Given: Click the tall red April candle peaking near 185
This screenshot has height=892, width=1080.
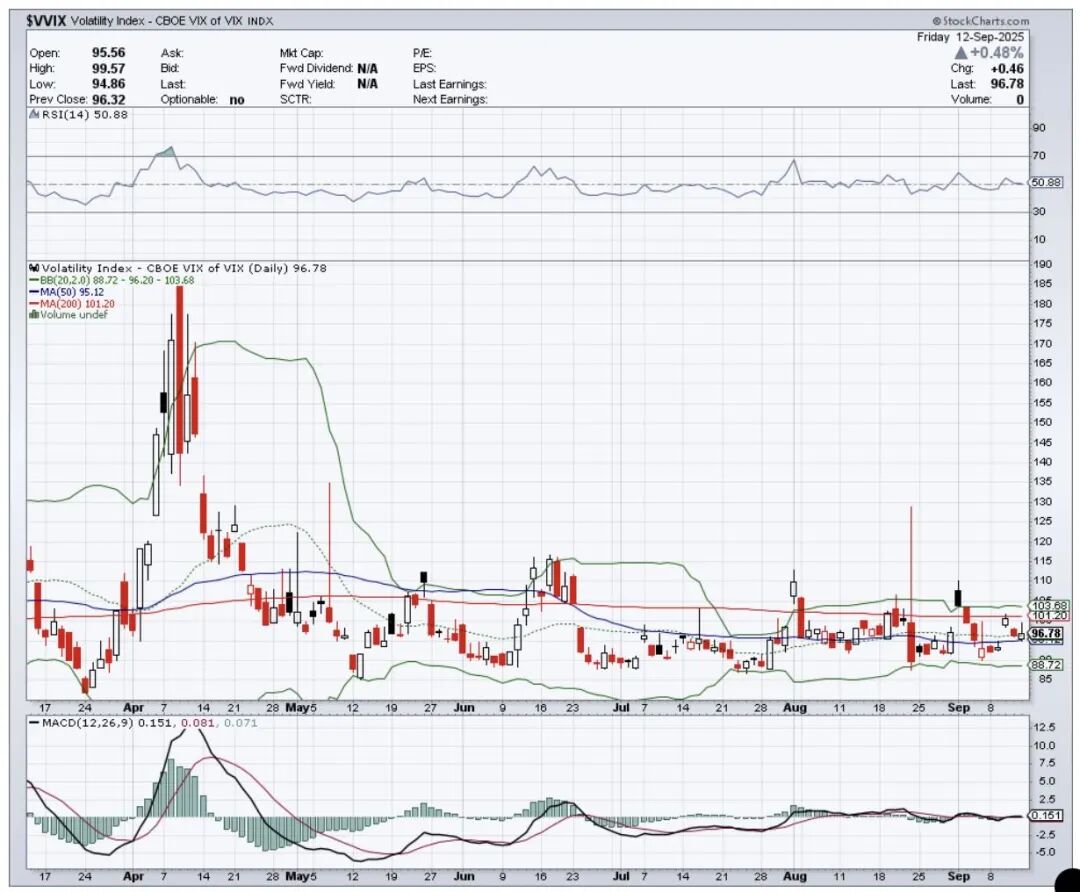Looking at the screenshot, I should (180, 369).
